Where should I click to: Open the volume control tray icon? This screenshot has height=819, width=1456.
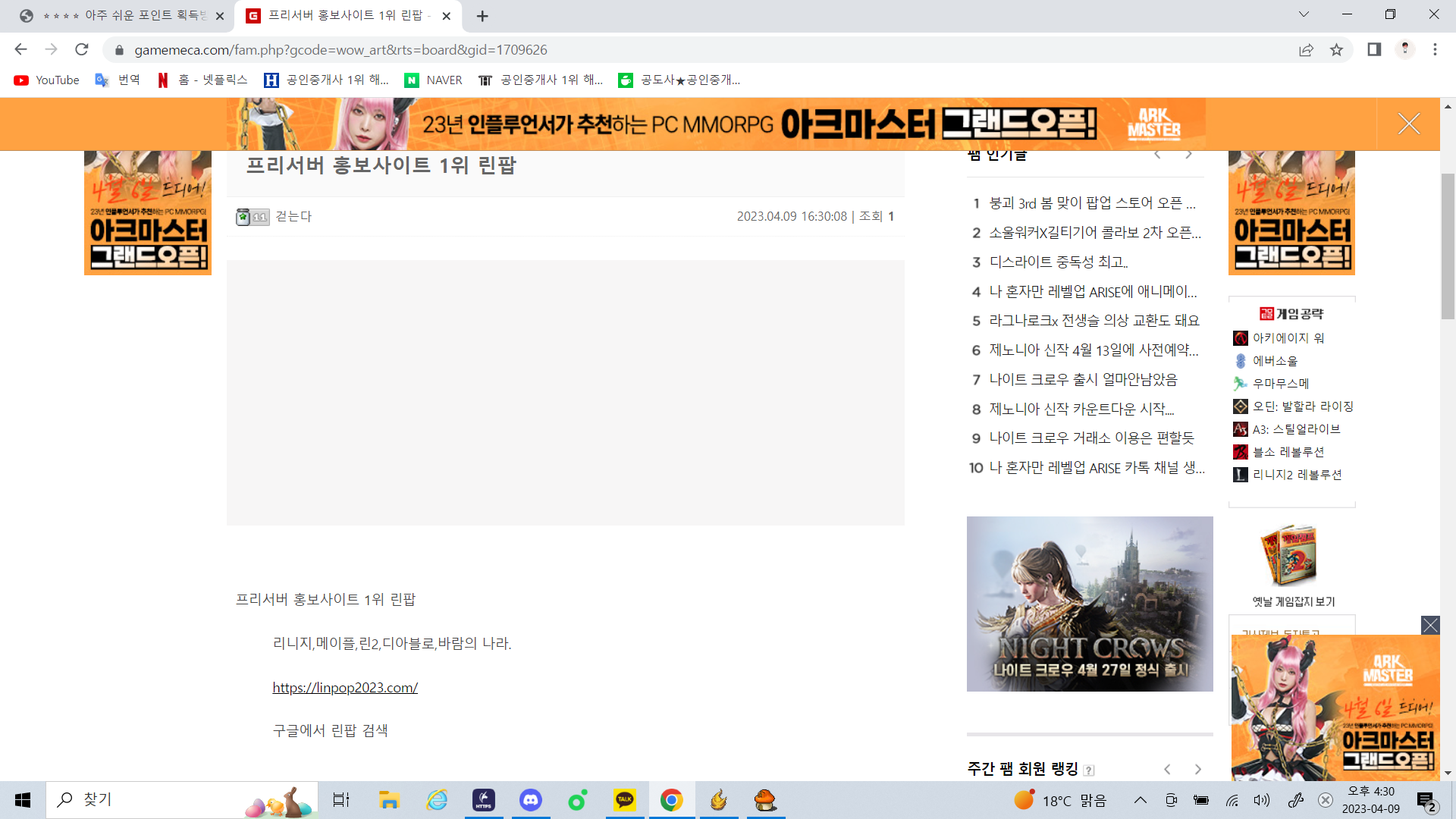(1262, 800)
